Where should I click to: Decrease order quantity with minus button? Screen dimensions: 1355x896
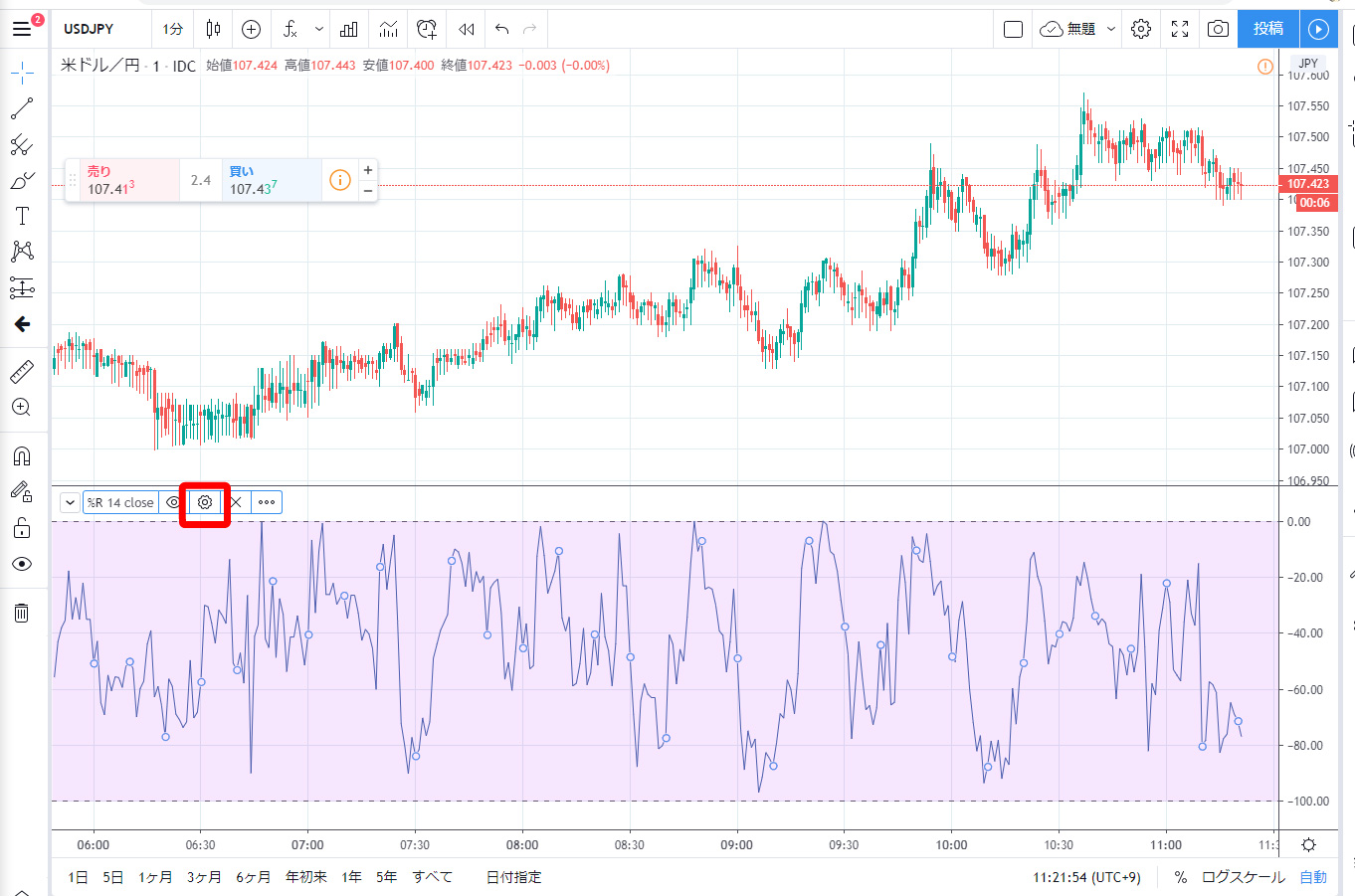pos(368,191)
